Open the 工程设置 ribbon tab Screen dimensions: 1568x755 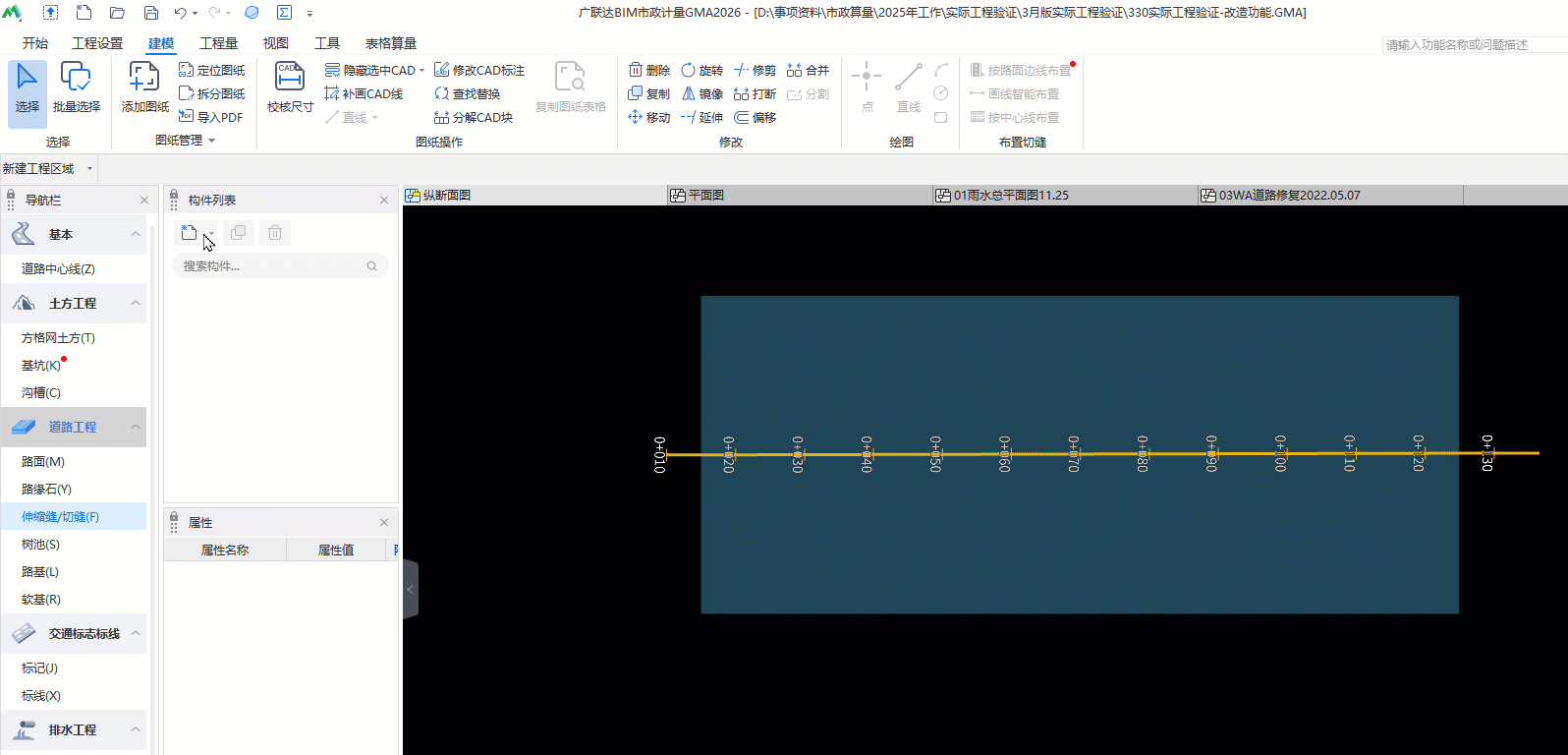[97, 43]
